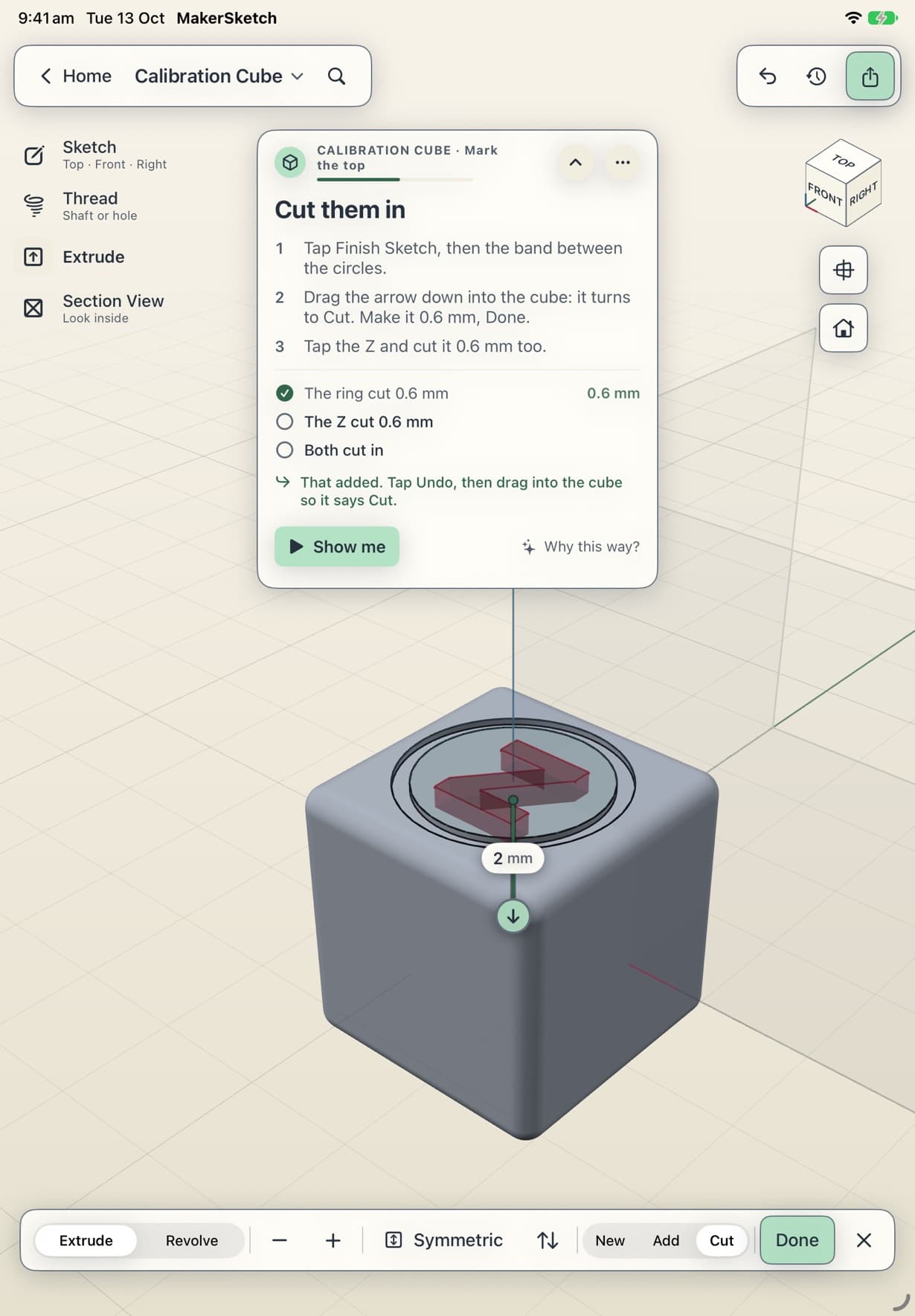Select 'The Z cut 0.6 mm' radio
This screenshot has height=1316, width=915.
click(x=284, y=422)
